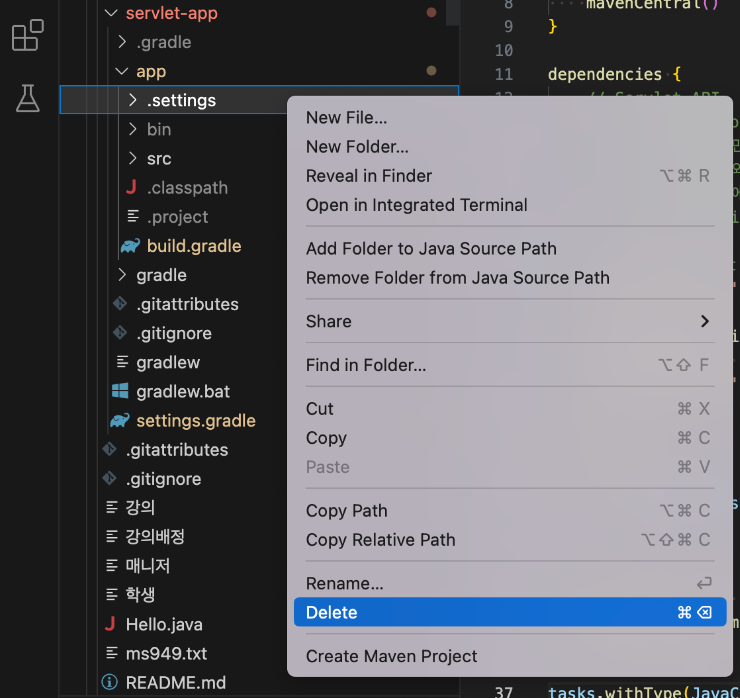Open settings.gradle file
The height and width of the screenshot is (698, 740).
point(196,420)
